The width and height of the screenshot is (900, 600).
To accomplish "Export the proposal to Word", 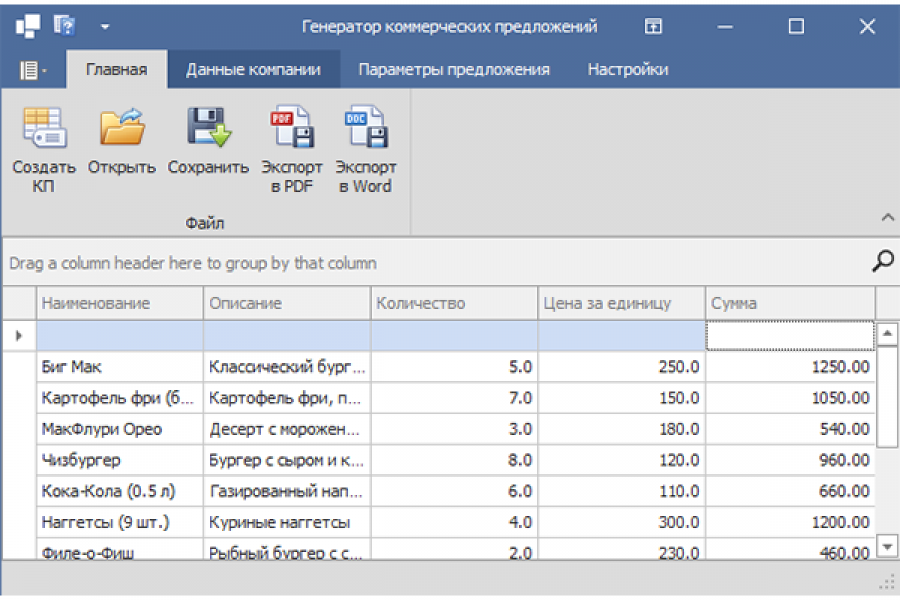I will point(365,129).
